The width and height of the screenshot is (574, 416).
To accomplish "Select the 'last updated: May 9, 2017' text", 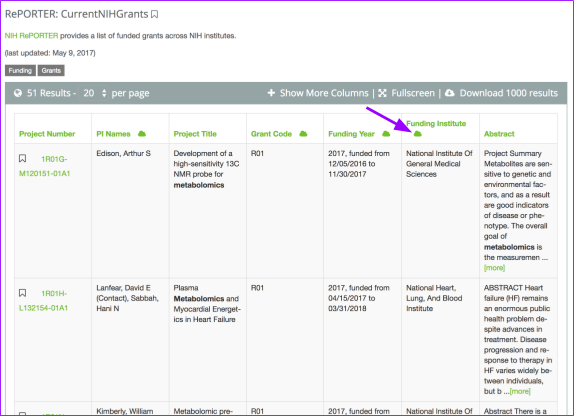I will (x=50, y=53).
